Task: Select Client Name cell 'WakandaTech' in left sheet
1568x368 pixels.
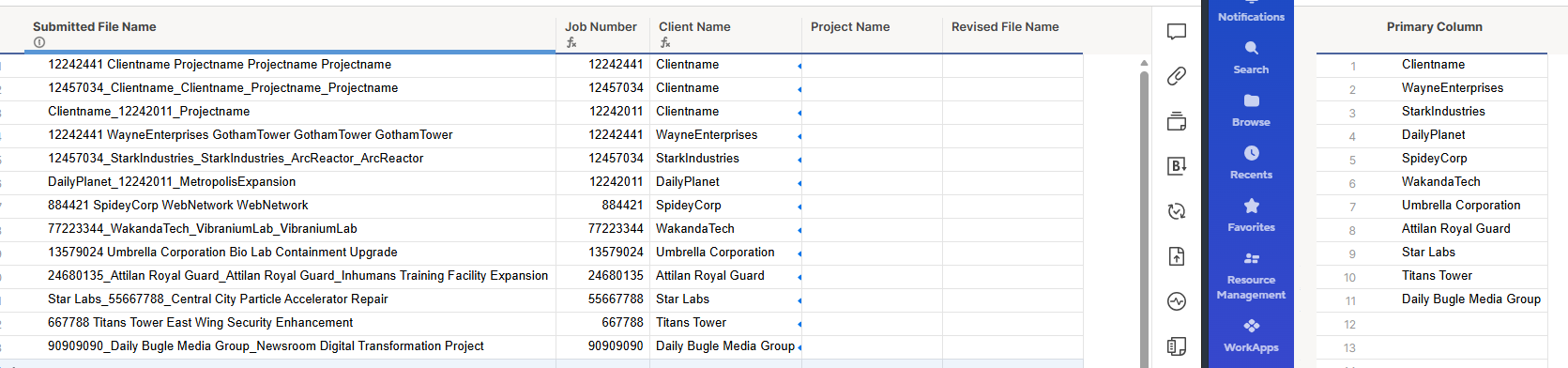Action: 725,229
